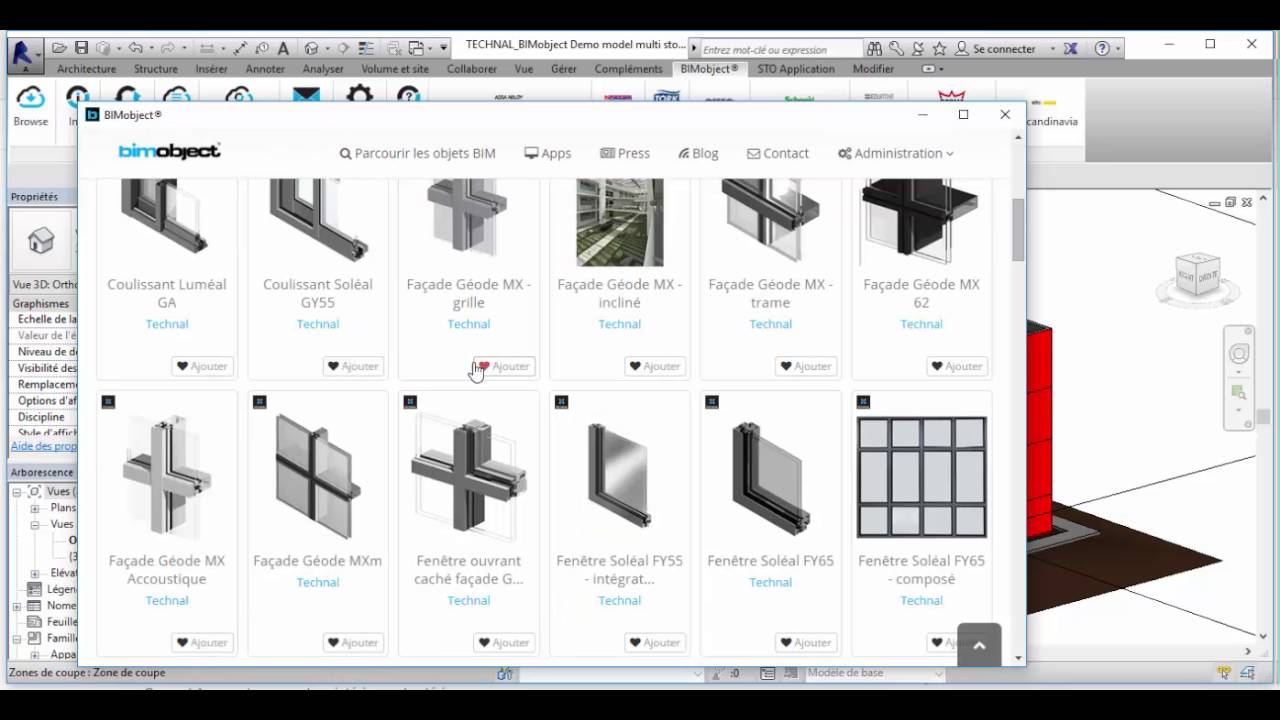1280x720 pixels.
Task: Click the crown brand logo in ribbon
Action: tap(951, 96)
